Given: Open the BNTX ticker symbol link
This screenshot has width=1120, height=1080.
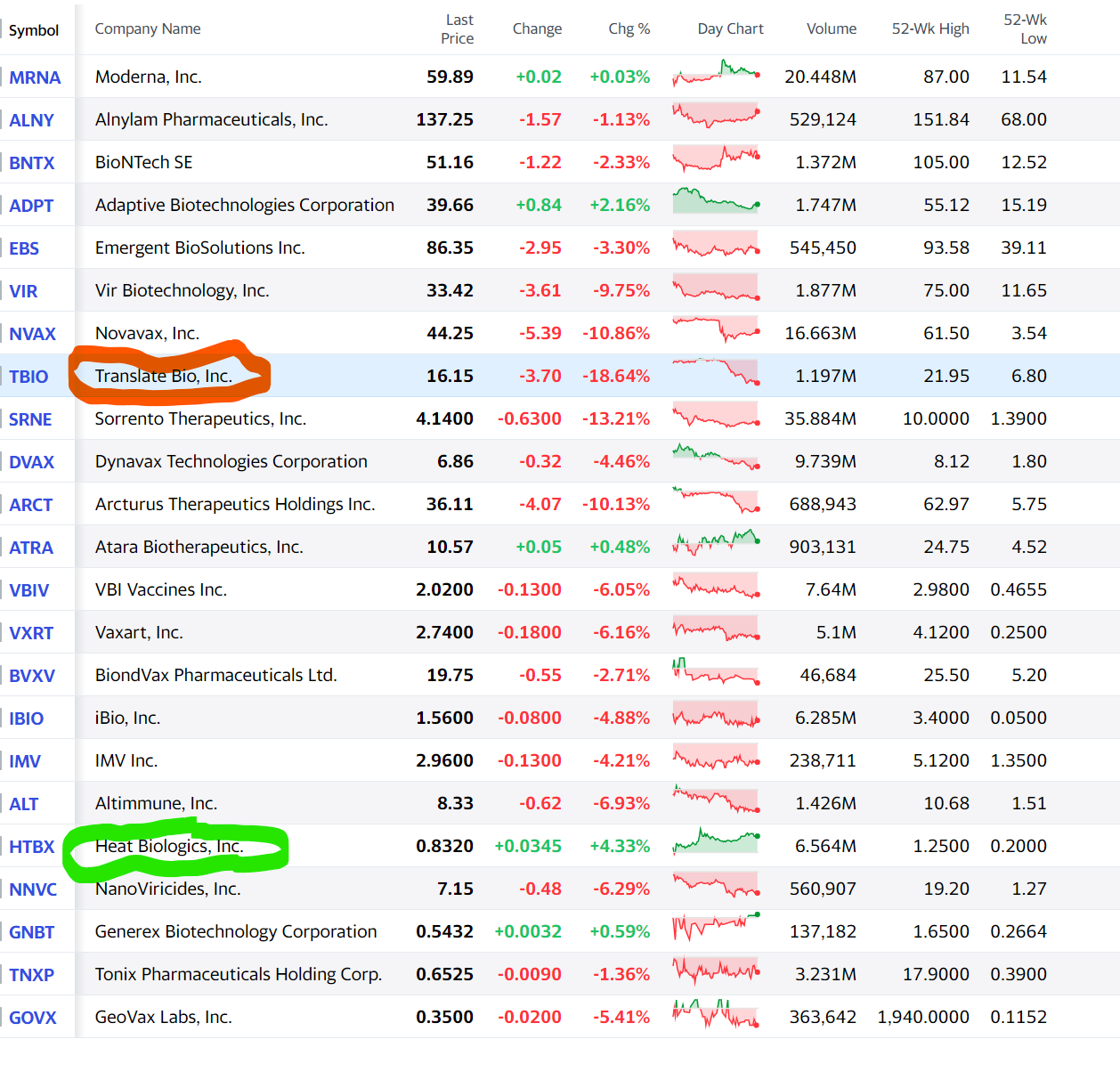Looking at the screenshot, I should coord(32,163).
